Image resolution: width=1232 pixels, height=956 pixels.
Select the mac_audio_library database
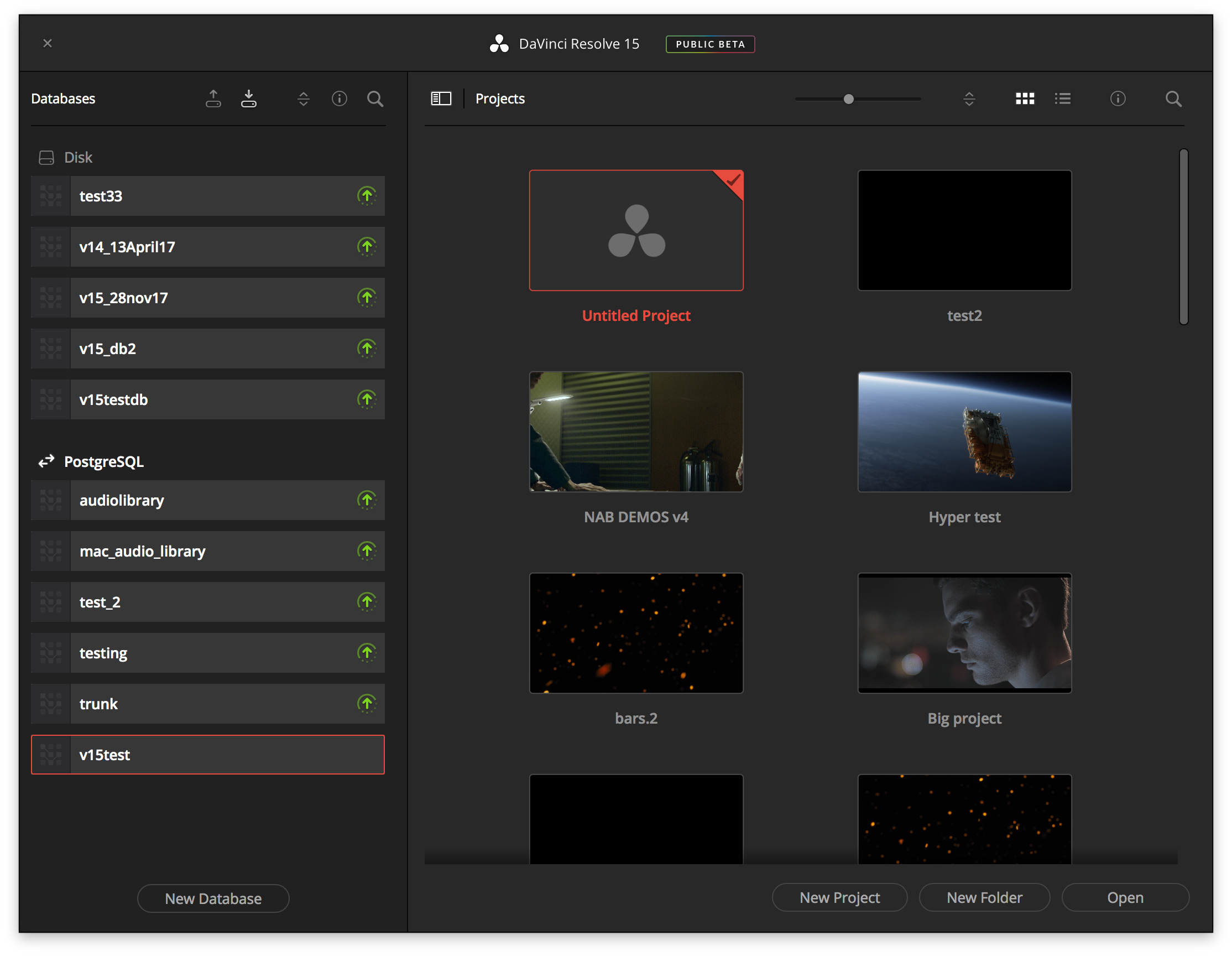(x=207, y=551)
